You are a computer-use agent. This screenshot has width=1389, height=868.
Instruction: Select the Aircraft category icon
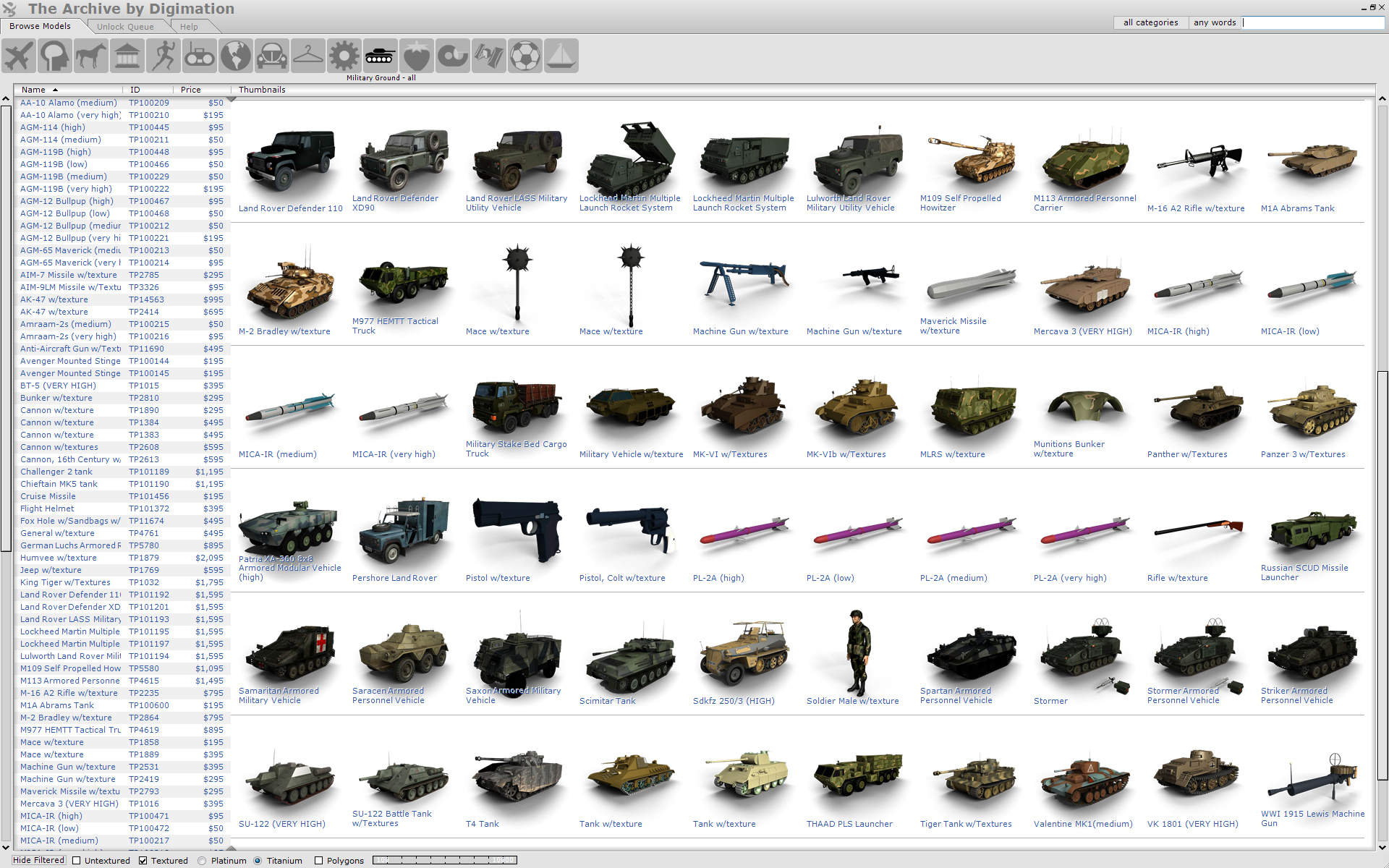[x=19, y=56]
